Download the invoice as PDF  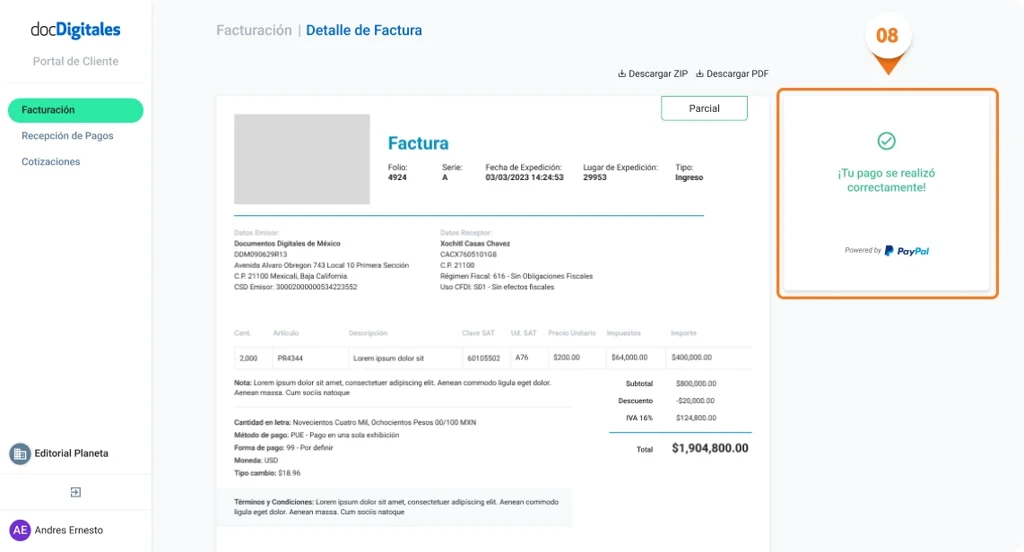tap(732, 74)
